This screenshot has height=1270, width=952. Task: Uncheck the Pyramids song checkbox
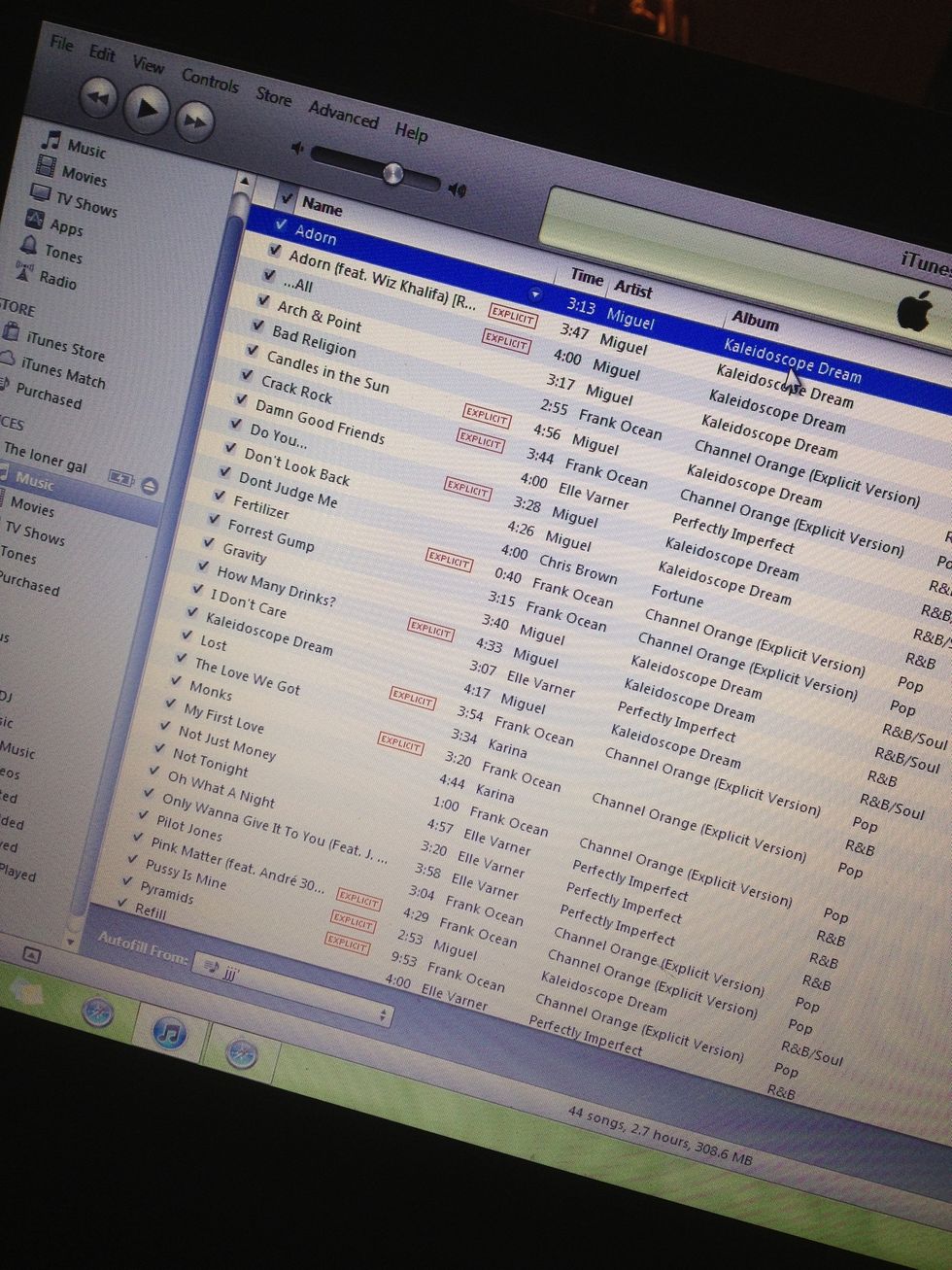(127, 880)
